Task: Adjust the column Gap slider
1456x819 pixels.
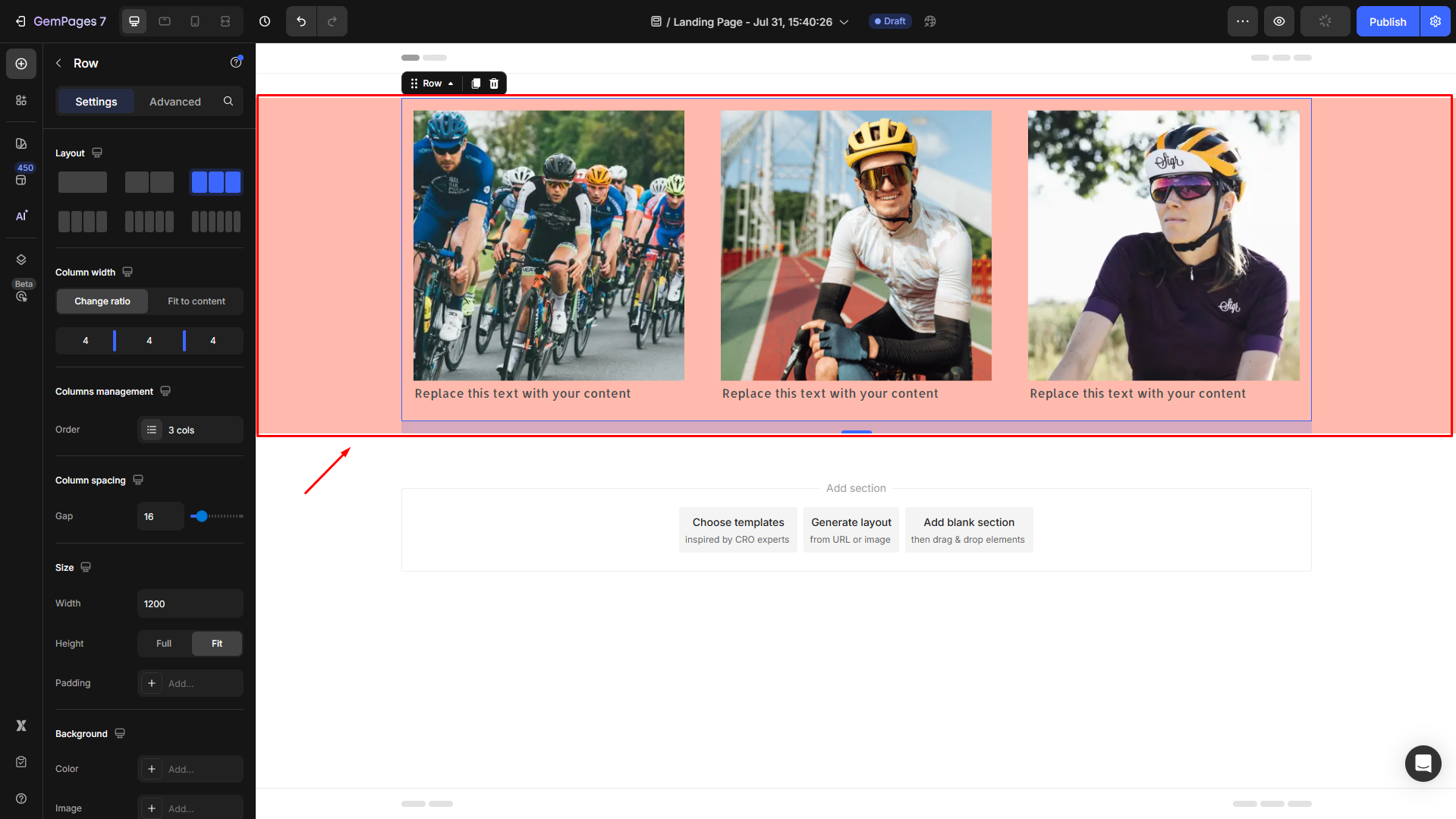Action: (x=201, y=516)
